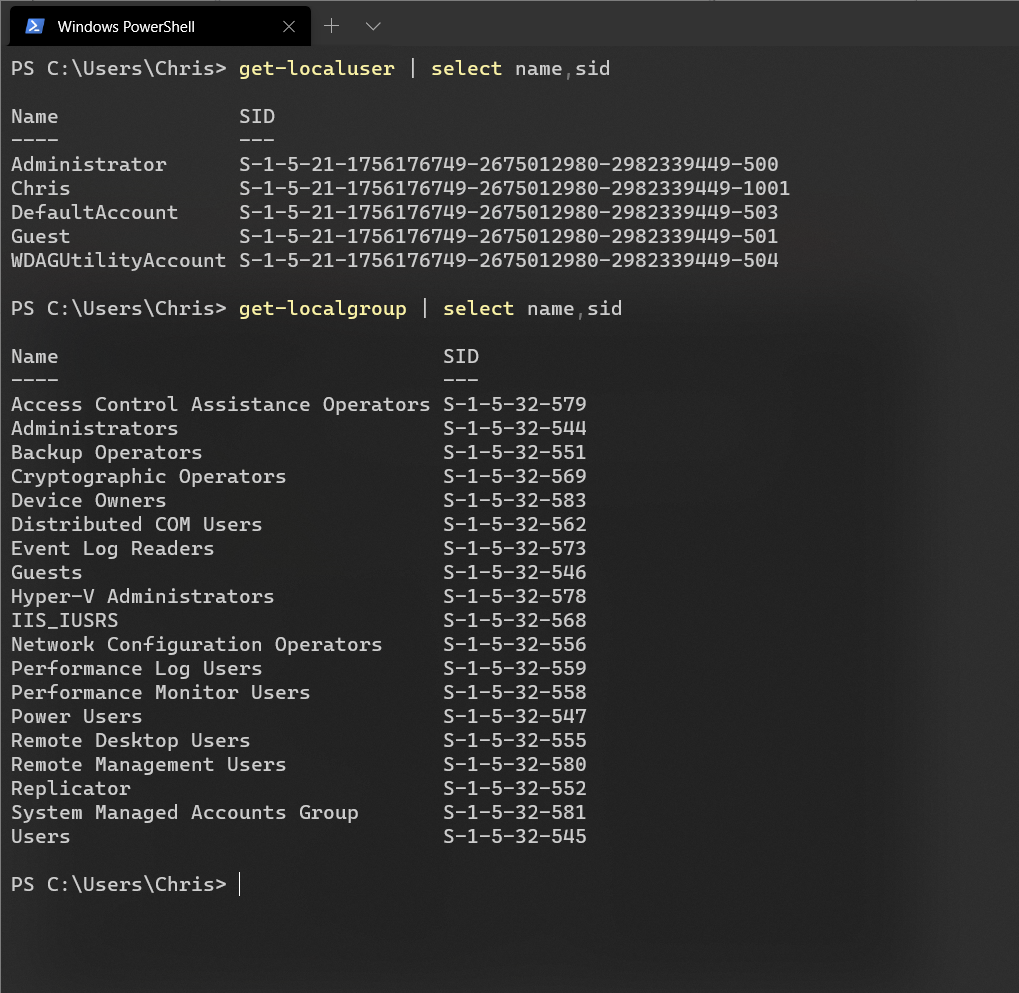Click the Backup Operators group name
Screen dimensions: 1019x993
pyautogui.click(x=107, y=453)
